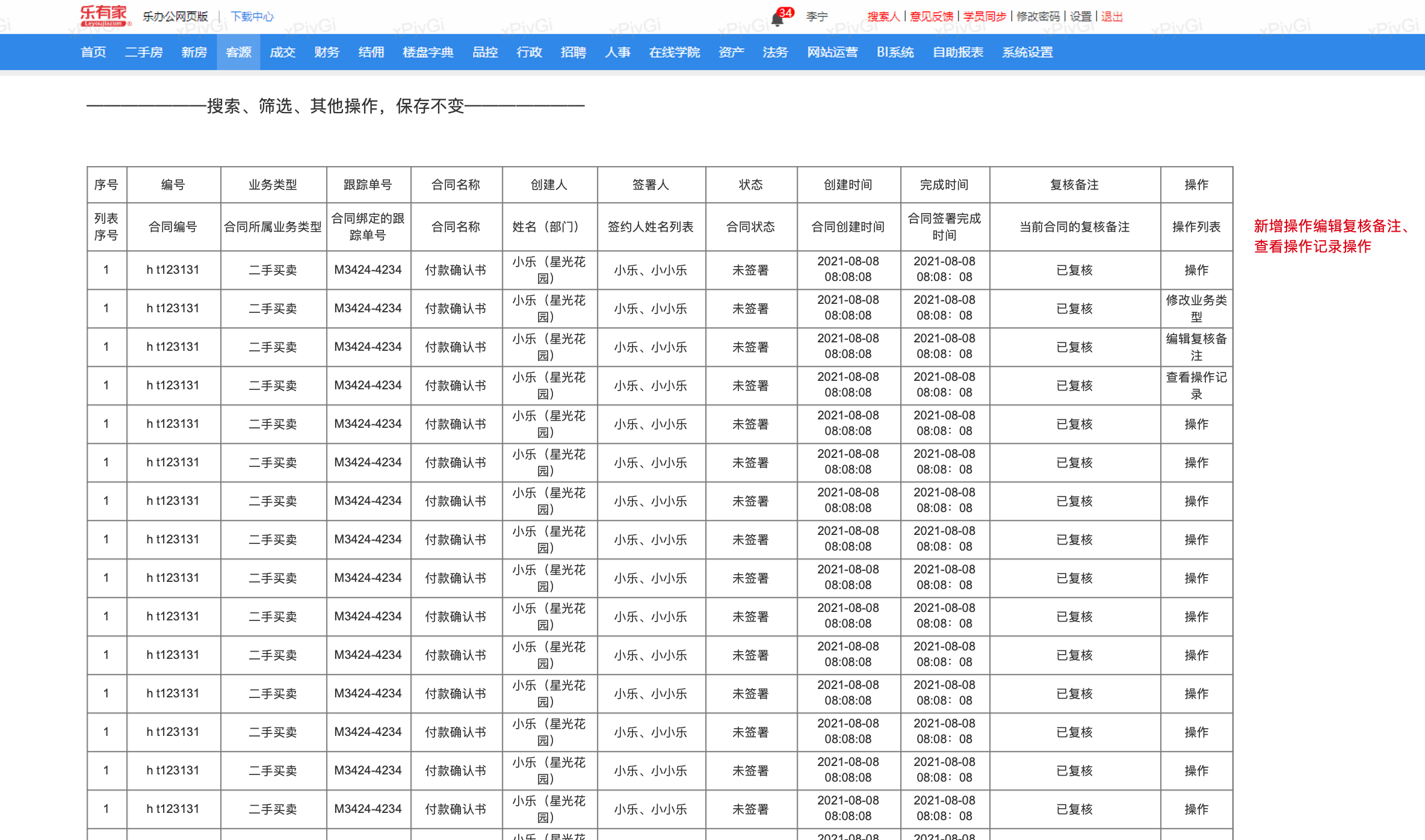Click 修改业务类型 operation
Screen dimensions: 1425x840
1196,309
